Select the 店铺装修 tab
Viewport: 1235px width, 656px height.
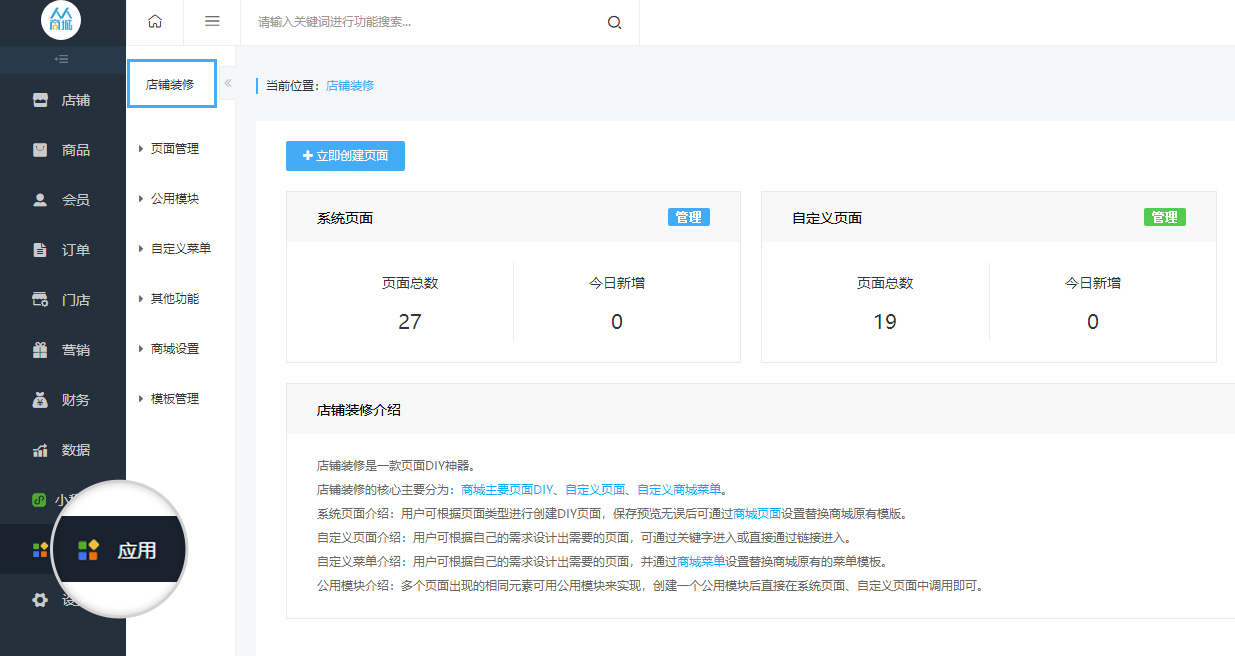tap(171, 85)
